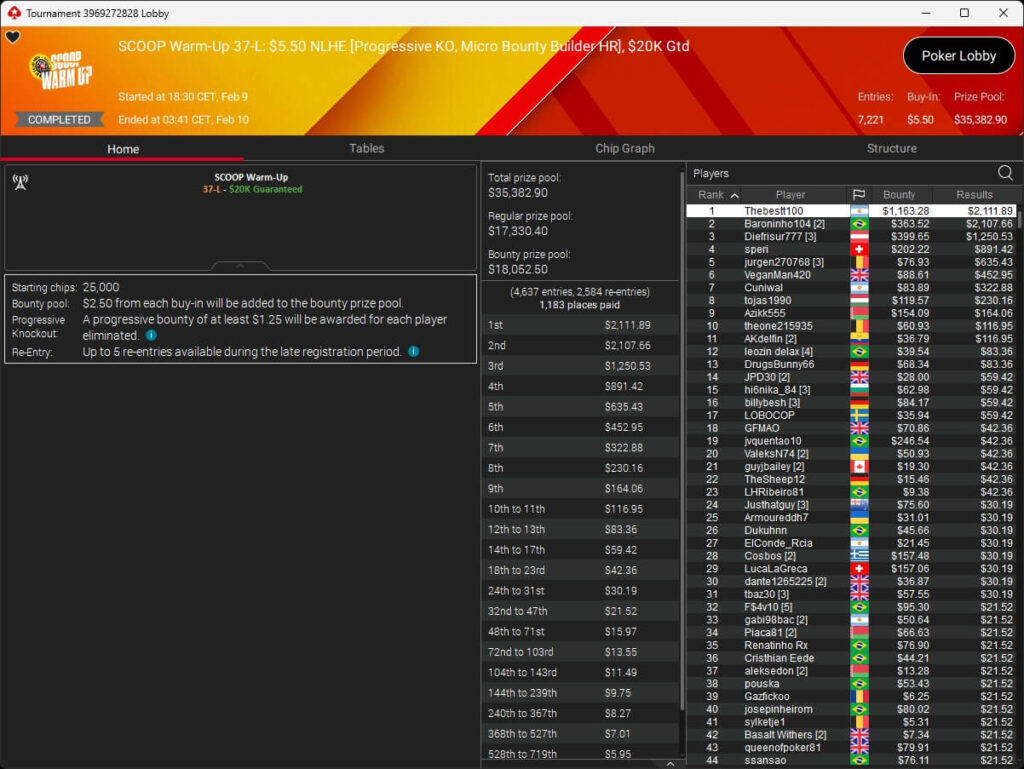
Task: Open the player search magnifier
Action: [x=1005, y=173]
